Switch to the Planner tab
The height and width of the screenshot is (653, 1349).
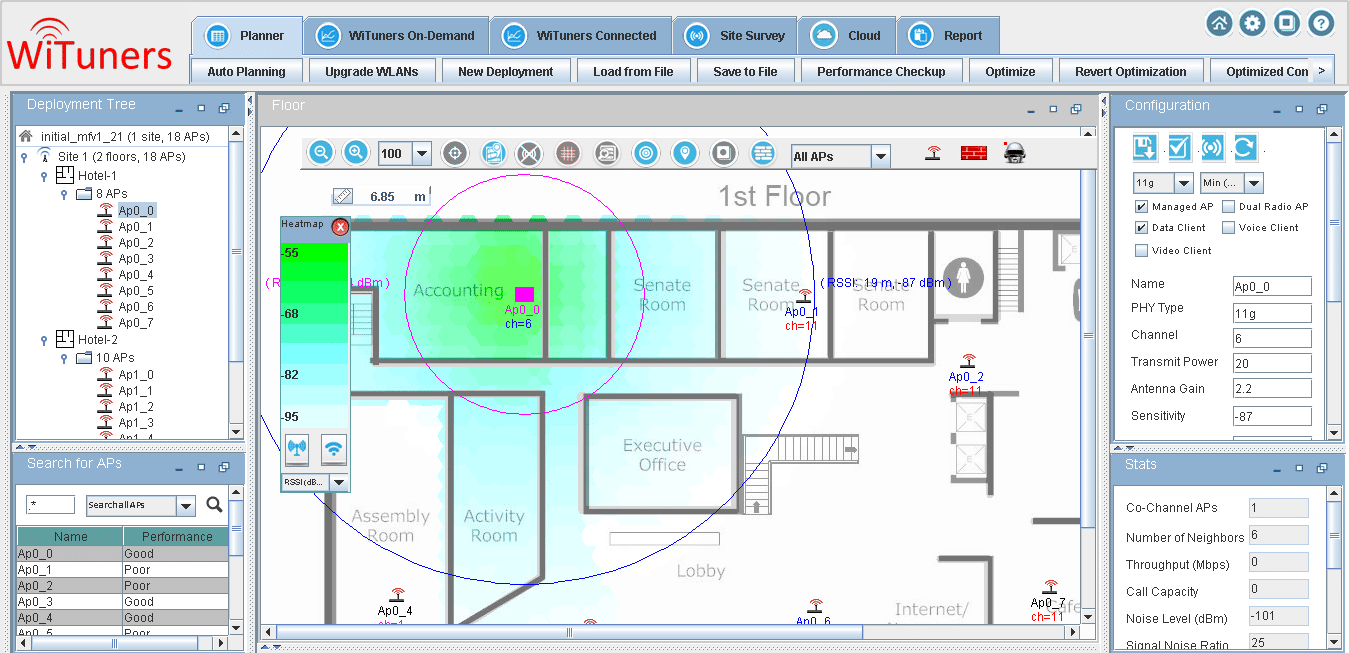pos(247,35)
